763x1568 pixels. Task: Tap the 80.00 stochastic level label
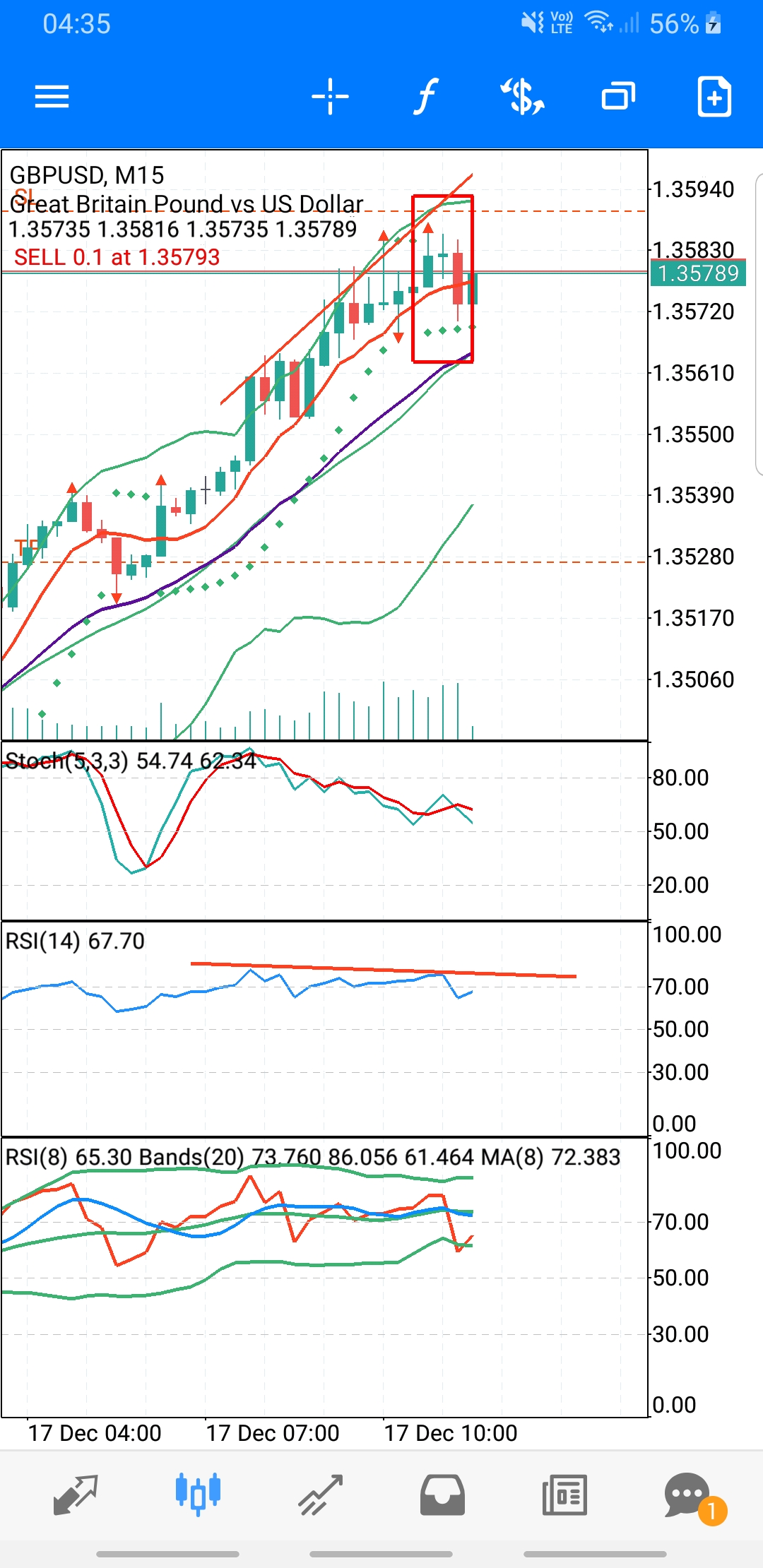[680, 778]
